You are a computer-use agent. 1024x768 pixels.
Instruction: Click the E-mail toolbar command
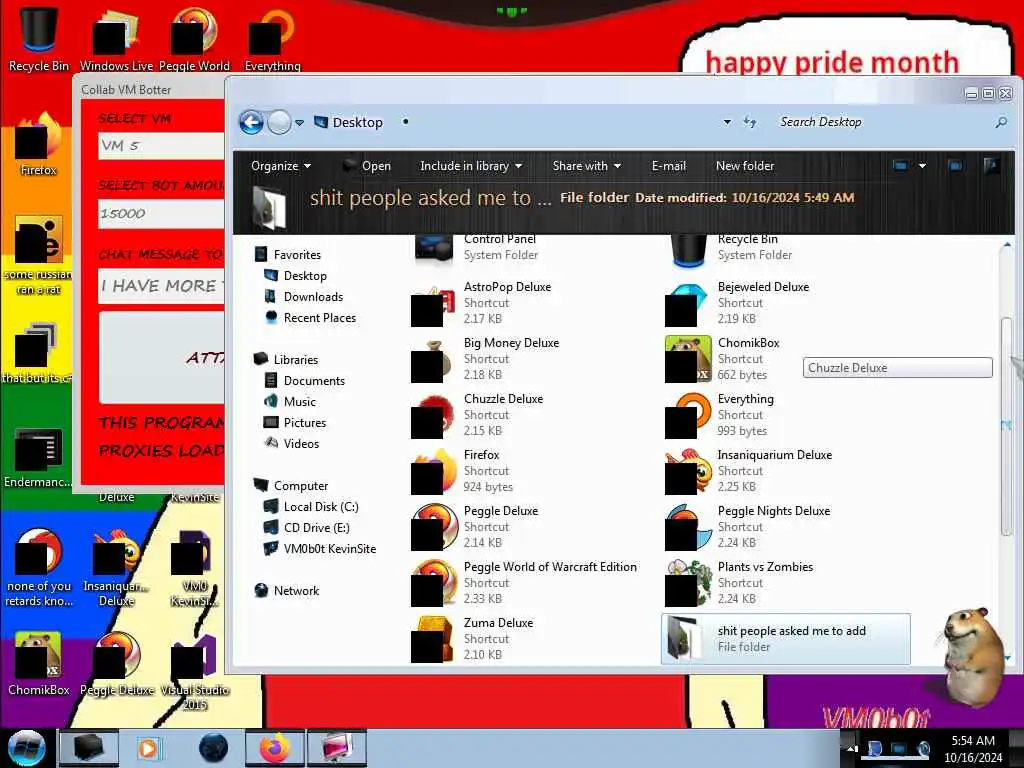[669, 166]
